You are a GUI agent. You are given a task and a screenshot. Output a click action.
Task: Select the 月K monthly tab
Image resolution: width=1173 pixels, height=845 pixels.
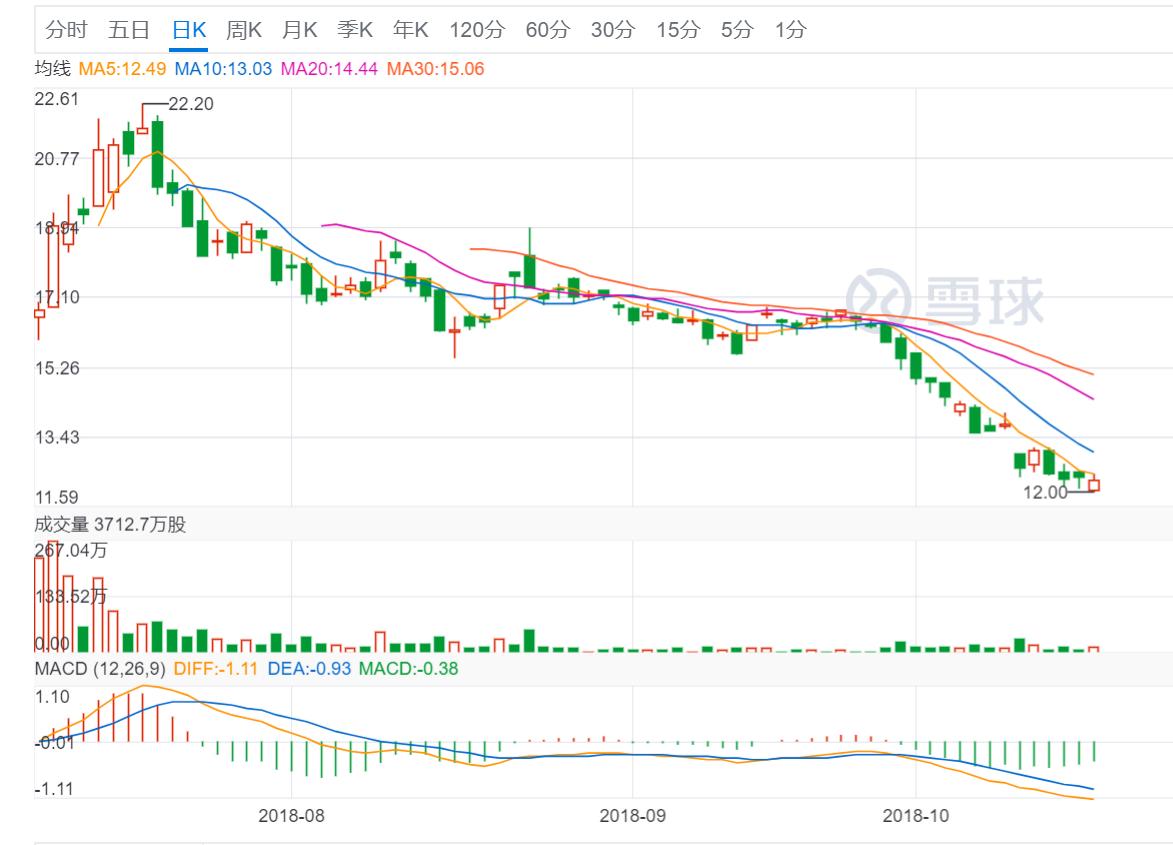click(299, 30)
